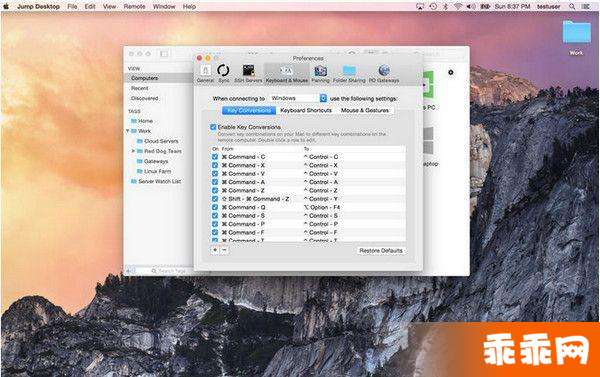The image size is (600, 377).
Task: Click the Home tag folder icon
Action: pyautogui.click(x=134, y=121)
